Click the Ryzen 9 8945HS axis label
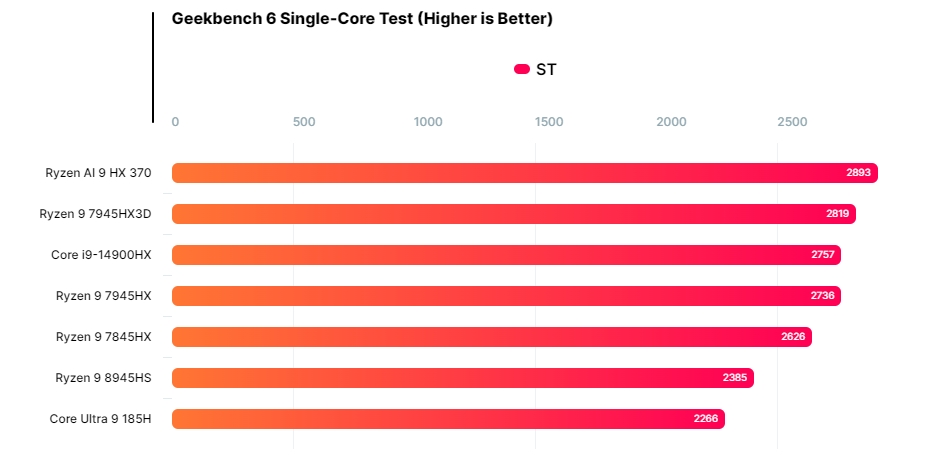 tap(103, 378)
